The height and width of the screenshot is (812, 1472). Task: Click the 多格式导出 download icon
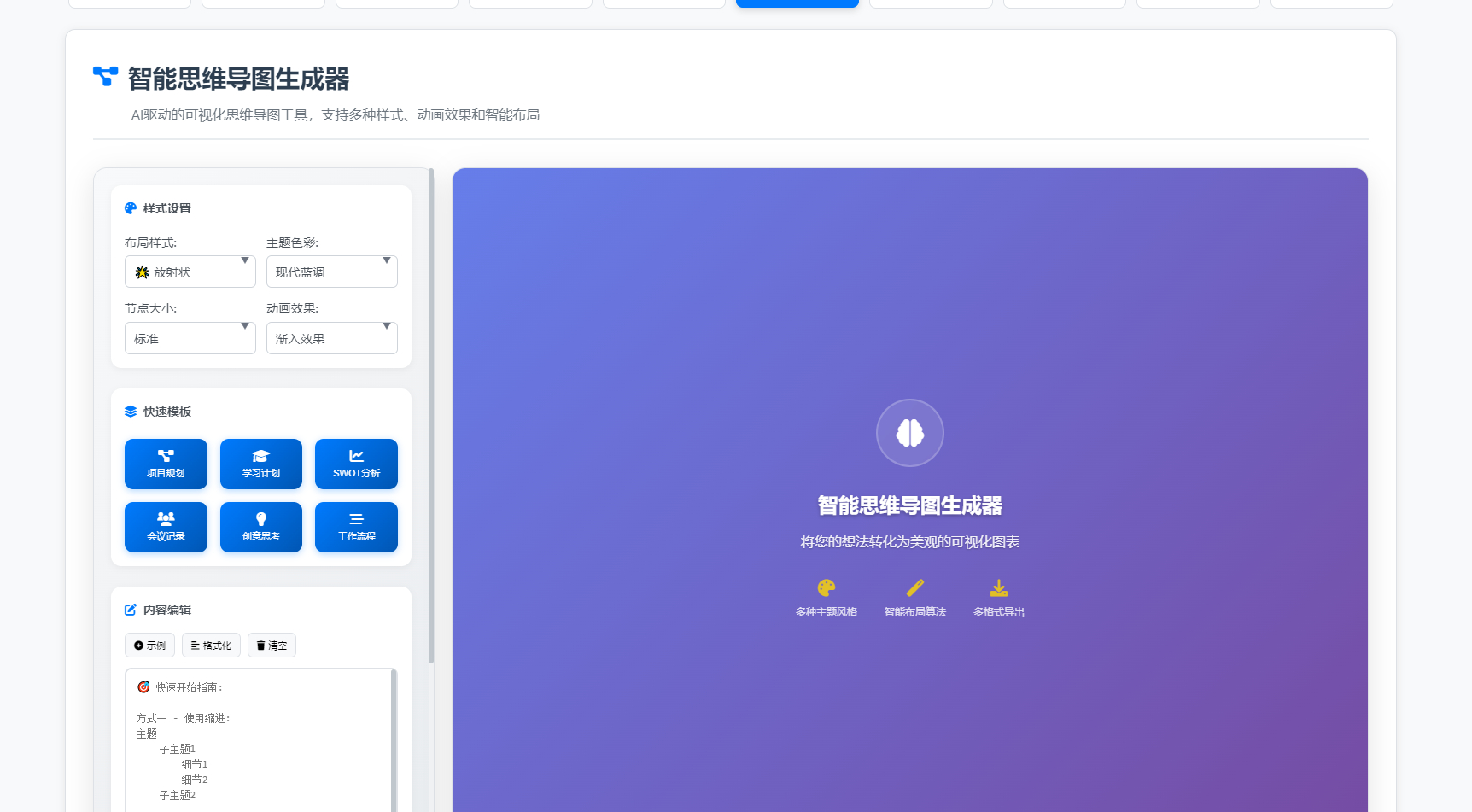pyautogui.click(x=997, y=588)
